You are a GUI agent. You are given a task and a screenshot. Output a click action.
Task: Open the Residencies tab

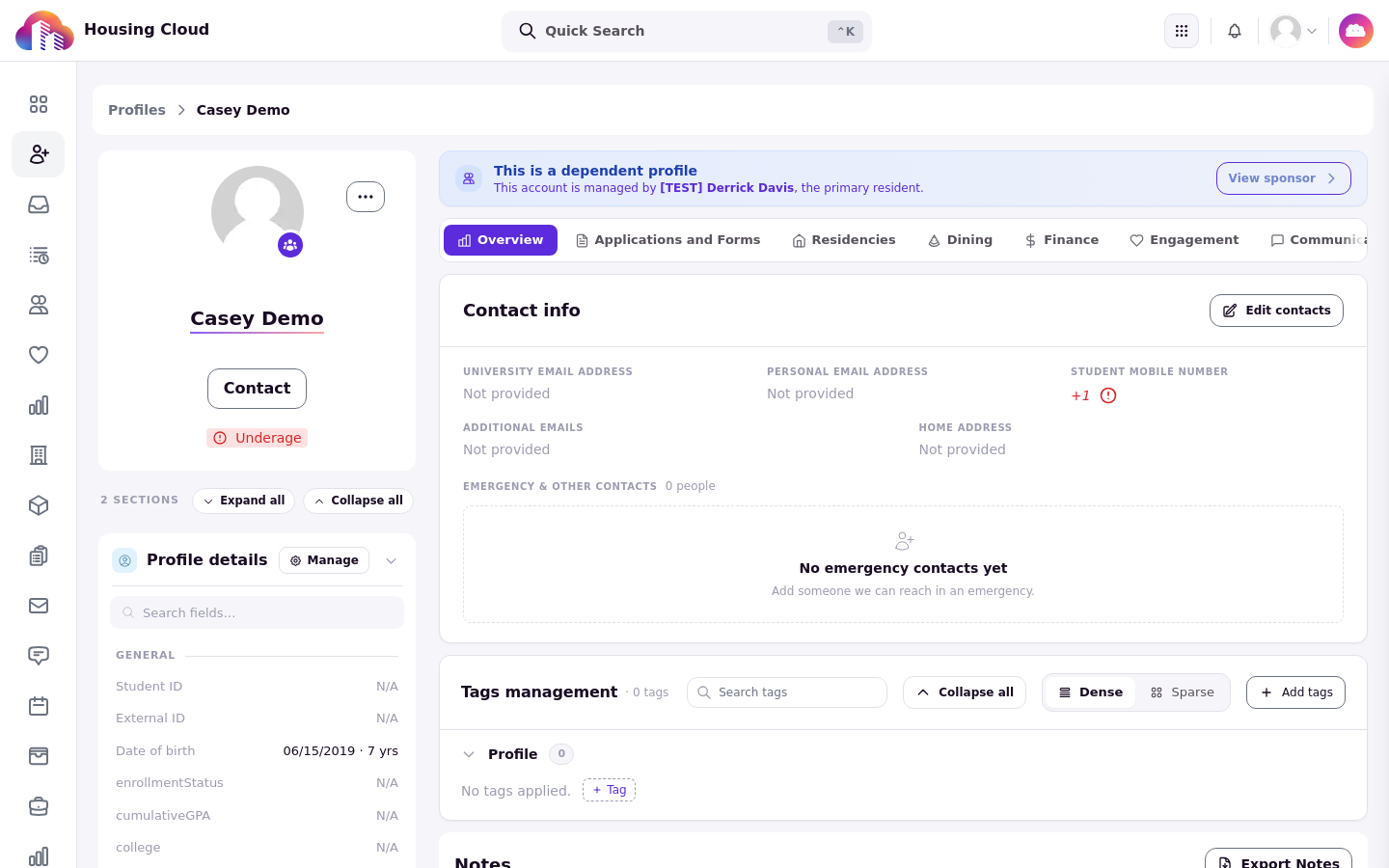coord(844,240)
